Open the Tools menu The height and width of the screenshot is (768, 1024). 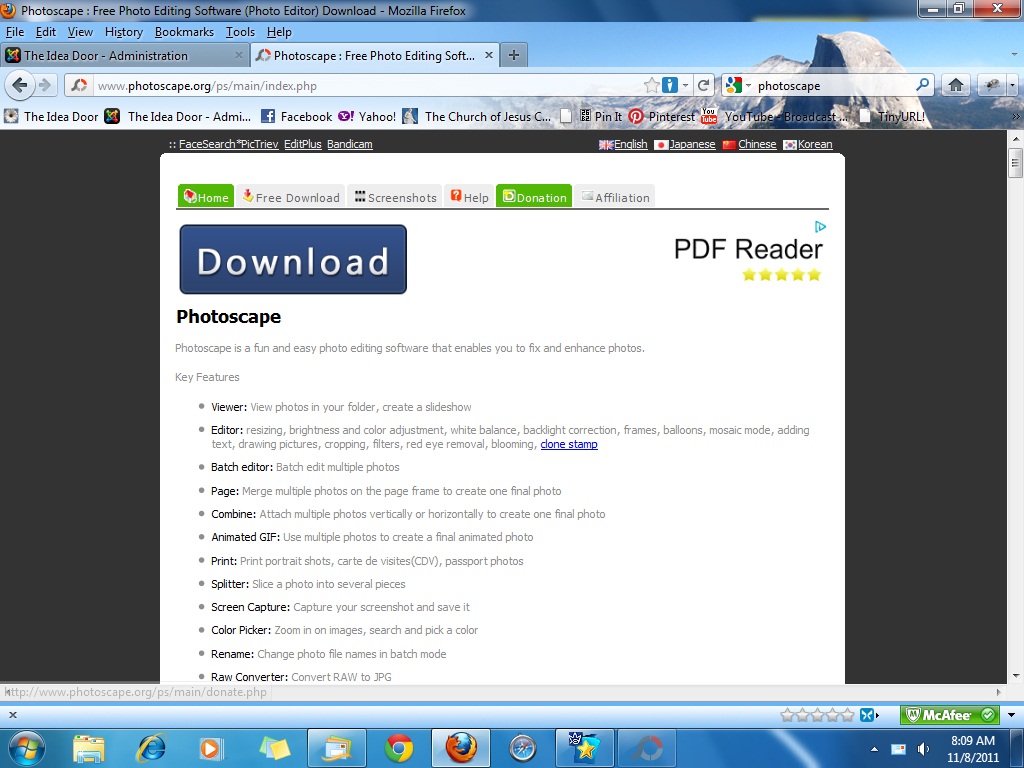click(240, 32)
